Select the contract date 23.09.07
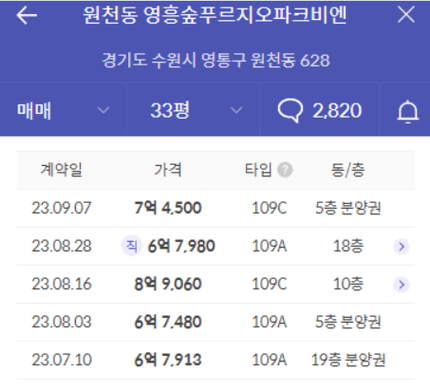The image size is (430, 390). pos(61,208)
